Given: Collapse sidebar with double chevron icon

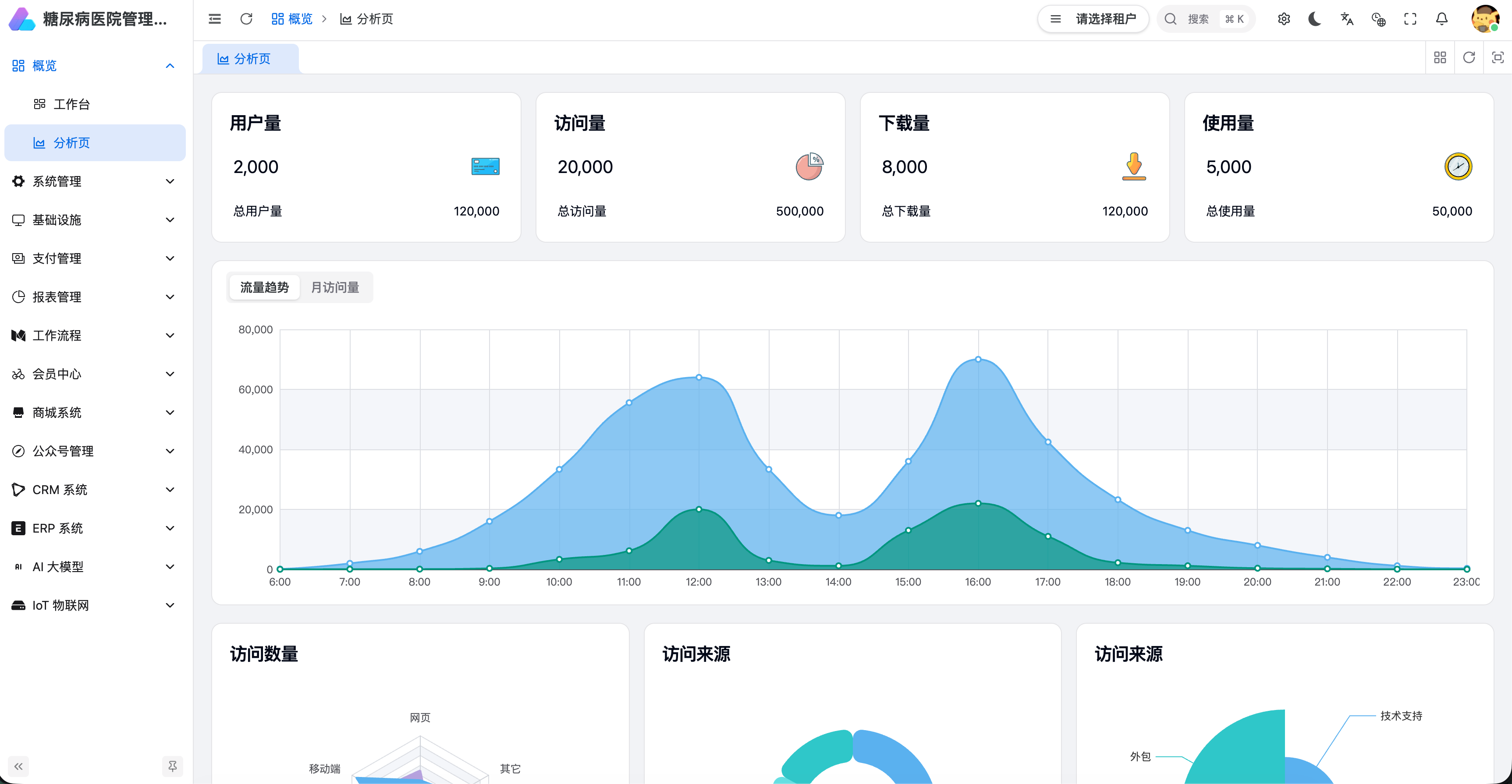Looking at the screenshot, I should [x=19, y=766].
